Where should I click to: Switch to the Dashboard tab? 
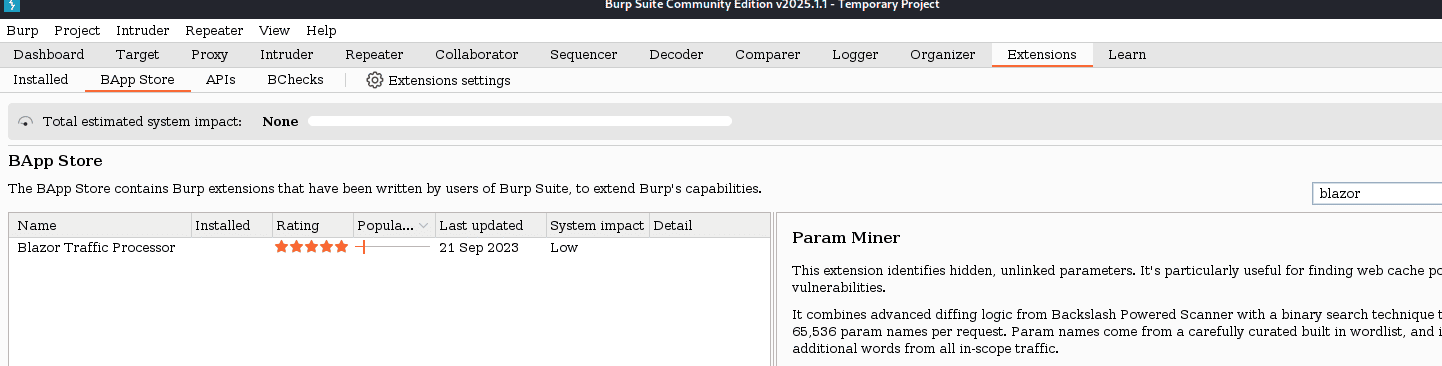point(49,55)
